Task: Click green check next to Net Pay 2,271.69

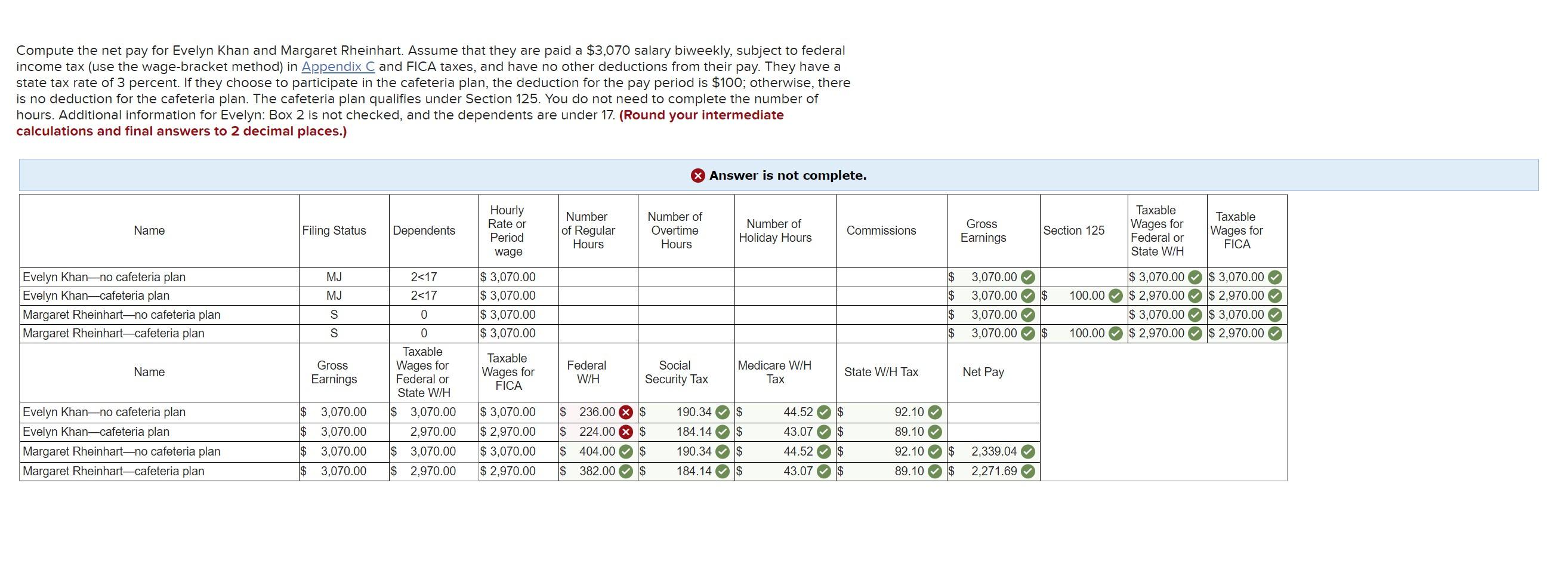Action: (1027, 471)
